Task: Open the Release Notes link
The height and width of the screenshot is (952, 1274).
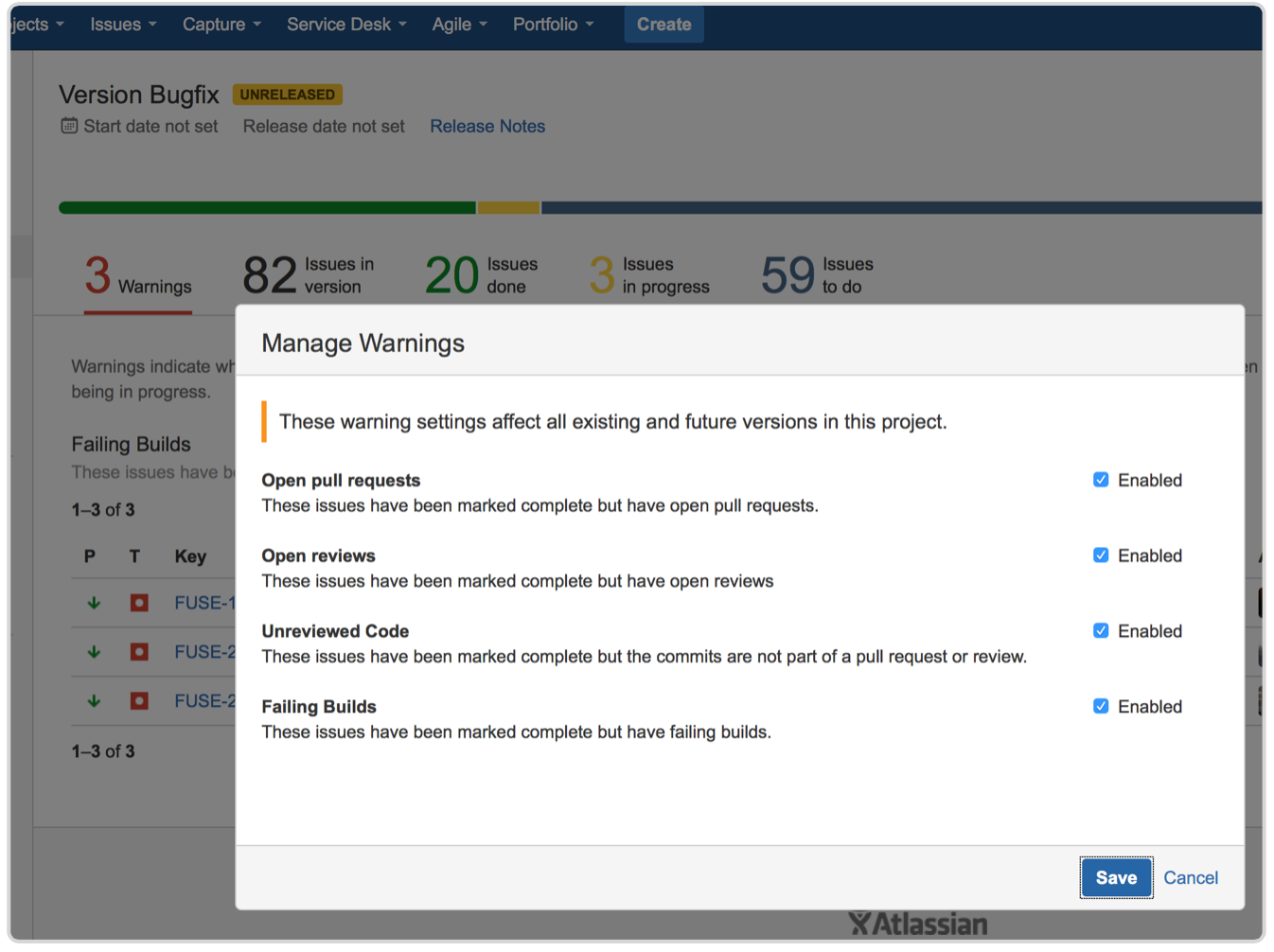Action: (x=487, y=127)
